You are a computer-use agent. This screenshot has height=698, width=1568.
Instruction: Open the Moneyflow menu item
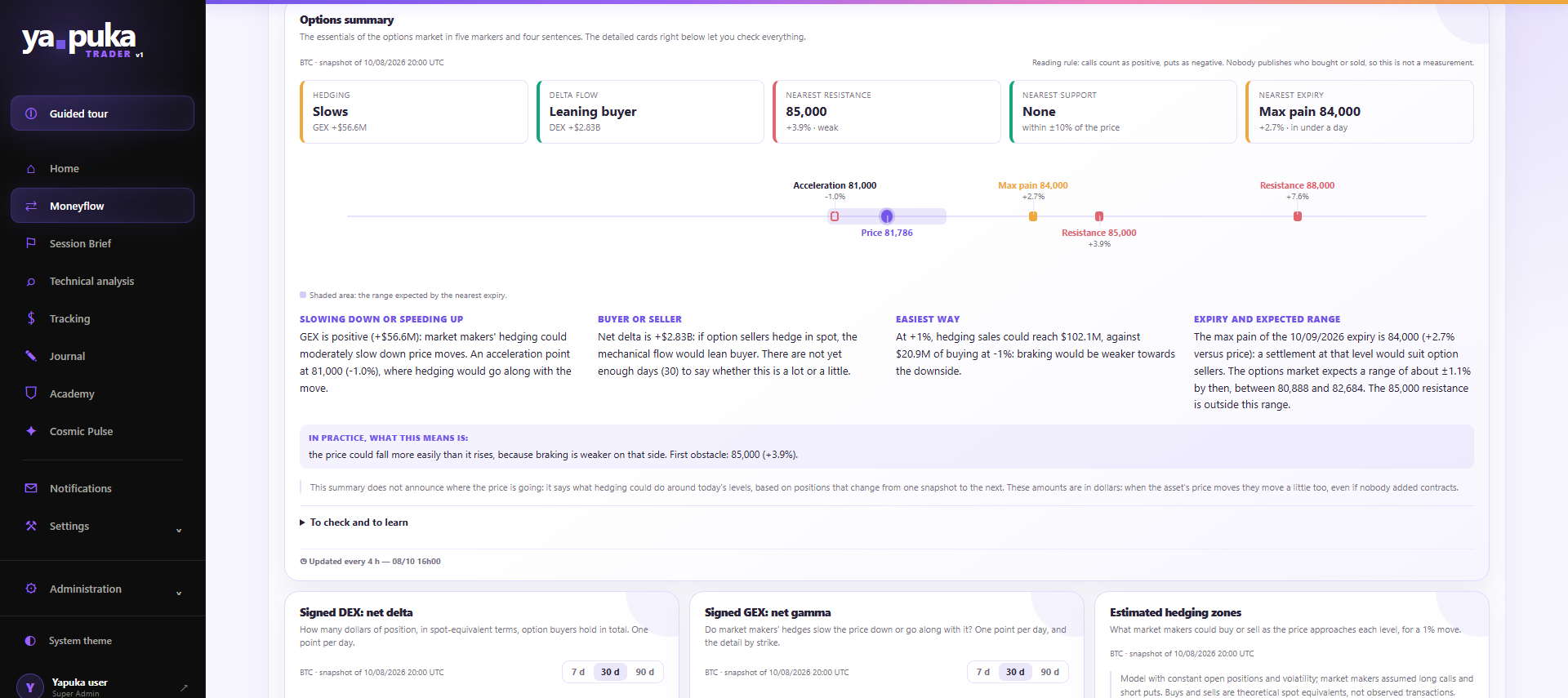[102, 206]
